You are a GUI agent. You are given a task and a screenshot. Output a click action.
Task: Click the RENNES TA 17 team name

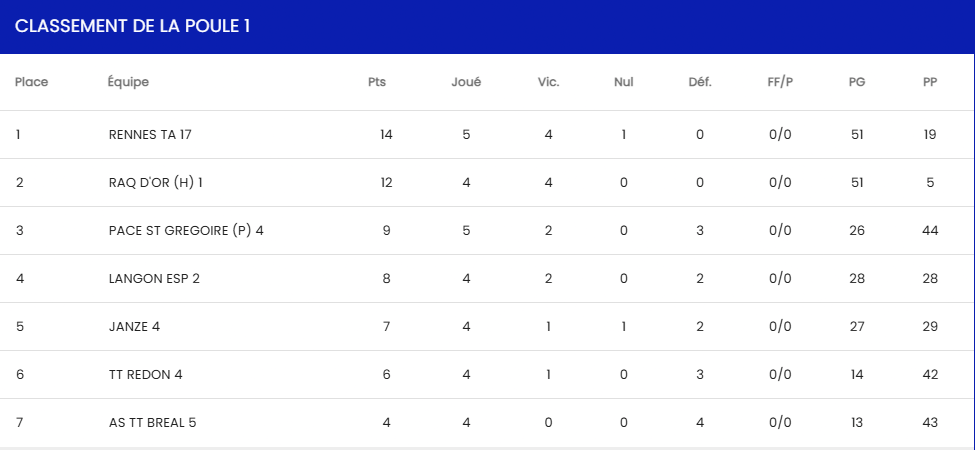[150, 134]
